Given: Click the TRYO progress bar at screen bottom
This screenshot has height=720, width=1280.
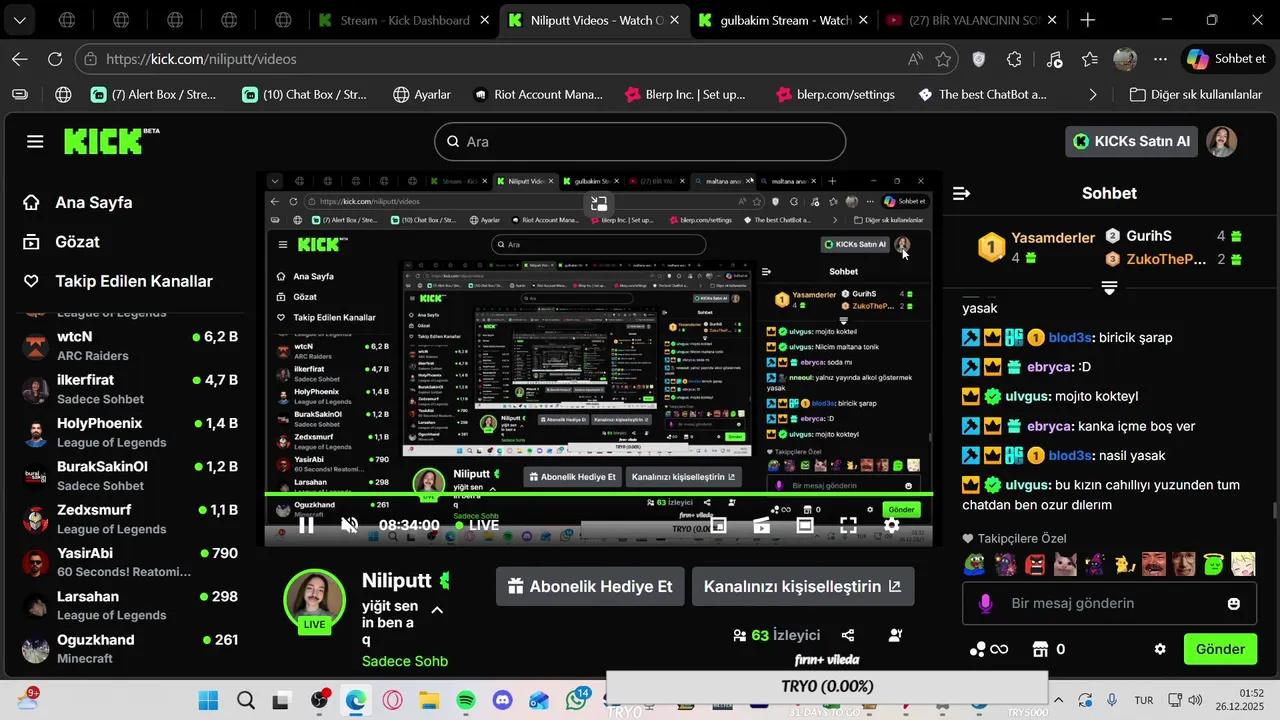Looking at the screenshot, I should pyautogui.click(x=827, y=686).
